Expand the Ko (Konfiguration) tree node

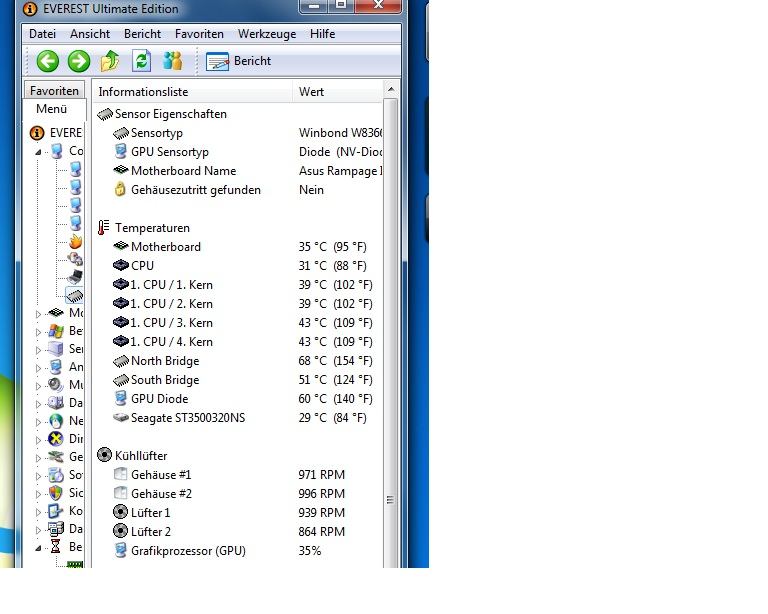(38, 512)
